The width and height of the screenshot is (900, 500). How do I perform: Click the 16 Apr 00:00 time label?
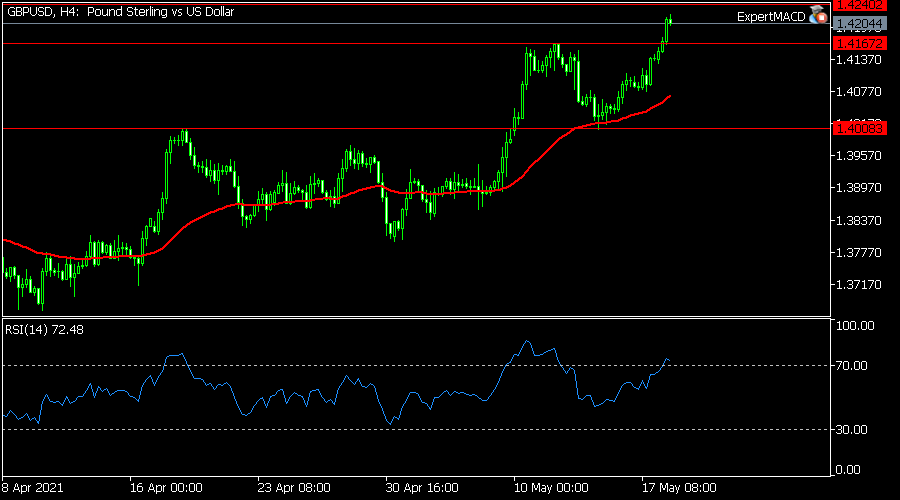166,488
